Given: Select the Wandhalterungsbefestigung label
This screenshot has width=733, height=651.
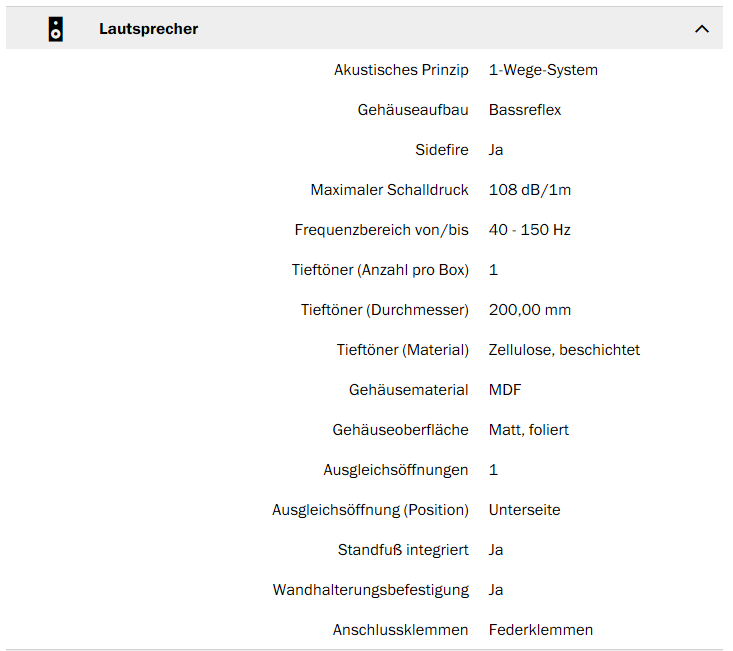Looking at the screenshot, I should (x=371, y=590).
